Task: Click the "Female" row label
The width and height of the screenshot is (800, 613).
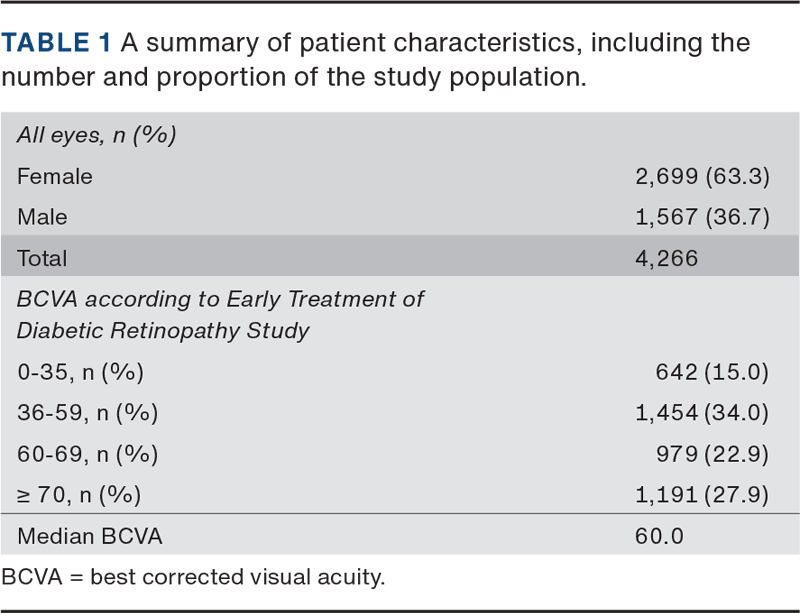Action: [55, 176]
